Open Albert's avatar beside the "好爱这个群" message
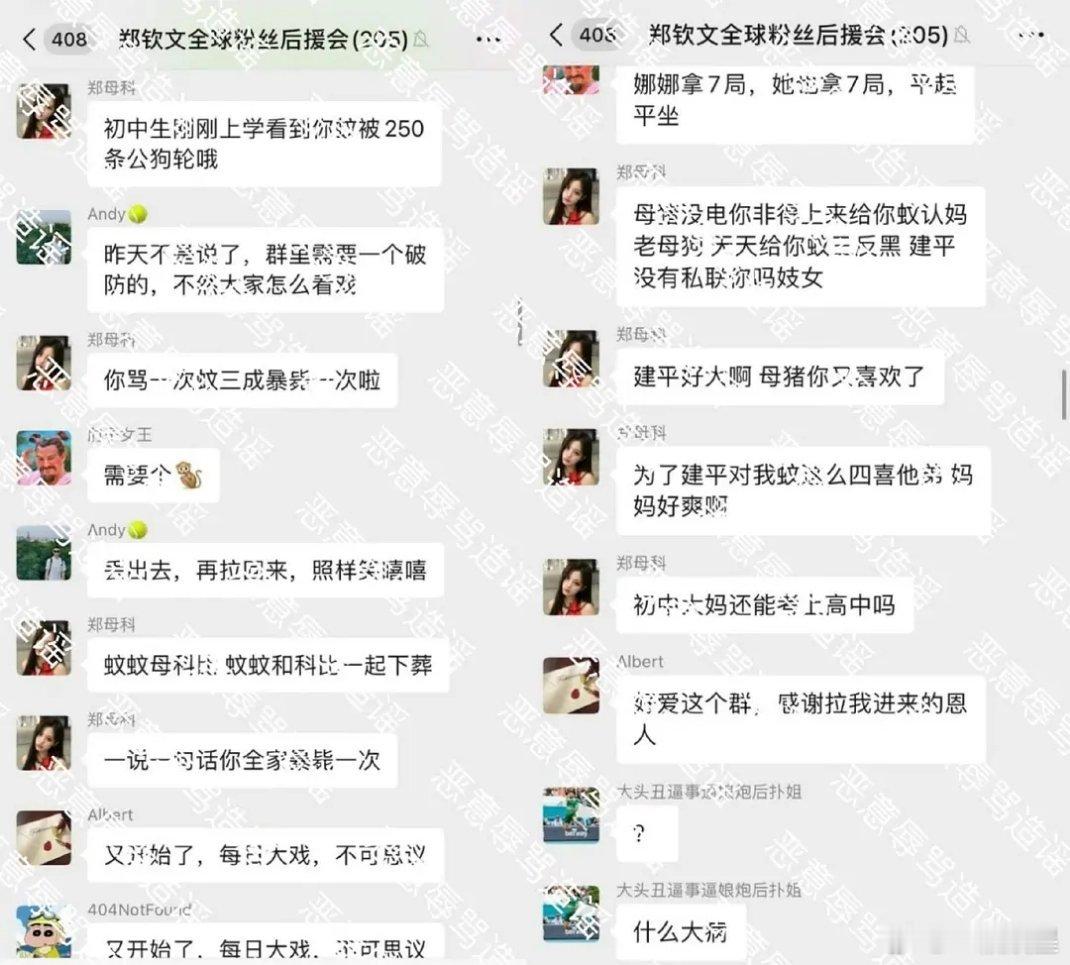Viewport: 1070px width, 965px height. (571, 685)
